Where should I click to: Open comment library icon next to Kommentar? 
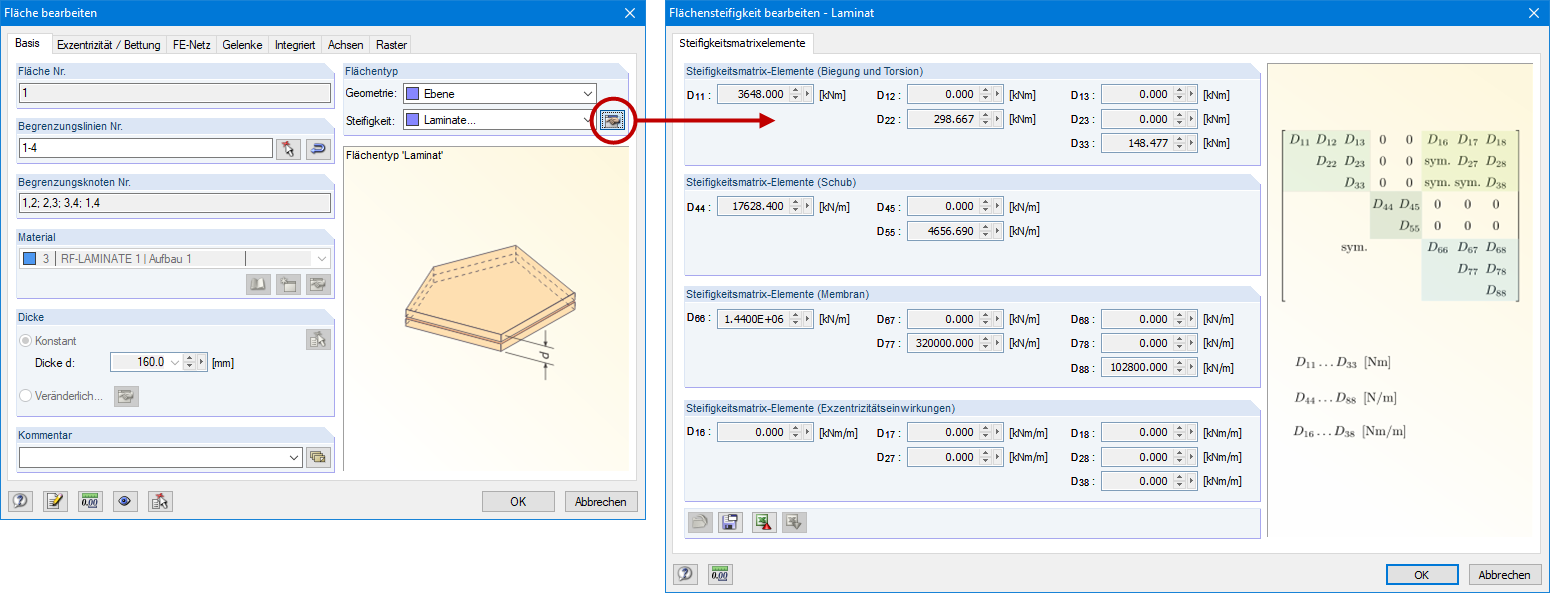tap(318, 457)
